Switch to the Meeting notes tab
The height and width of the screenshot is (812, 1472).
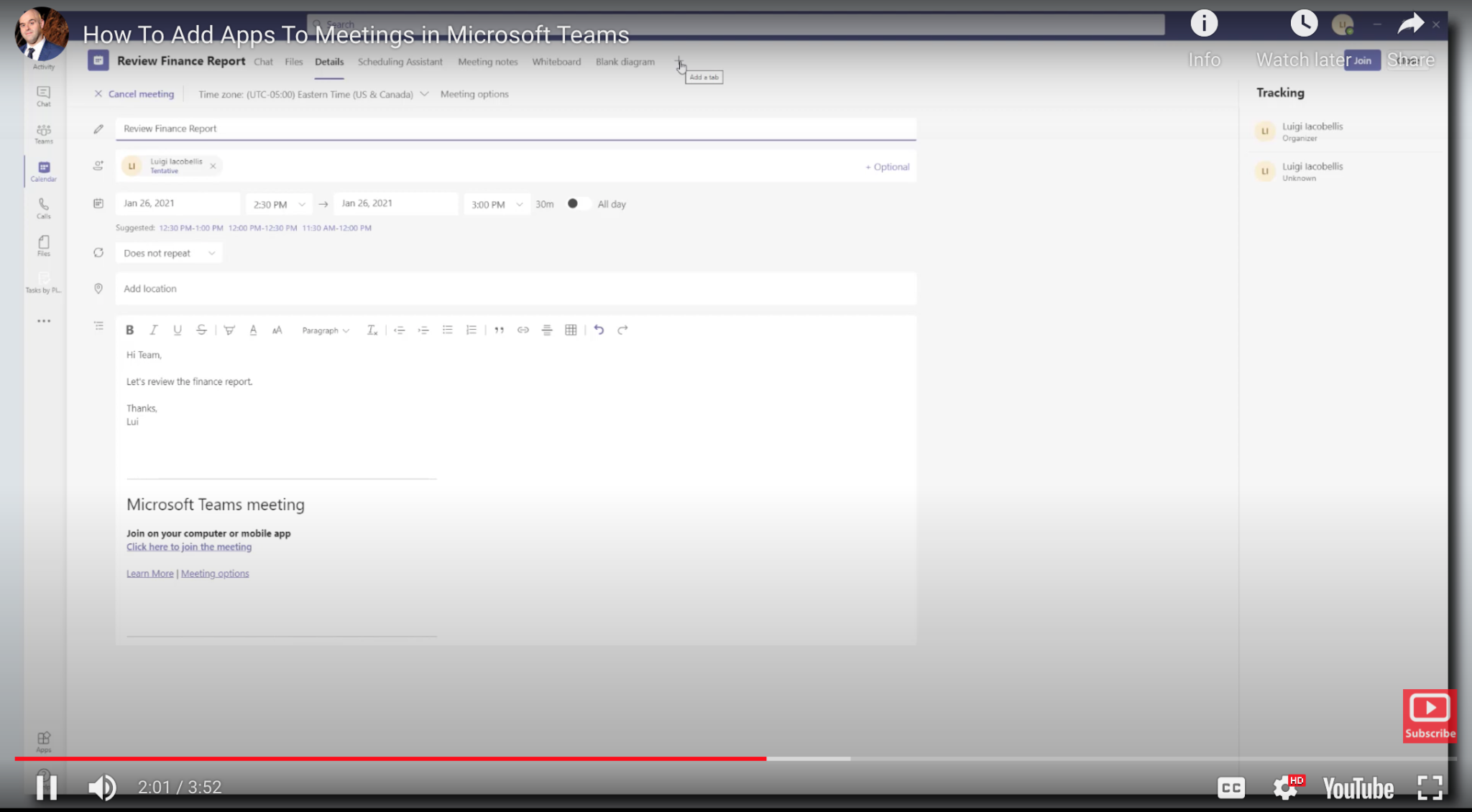[x=488, y=62]
